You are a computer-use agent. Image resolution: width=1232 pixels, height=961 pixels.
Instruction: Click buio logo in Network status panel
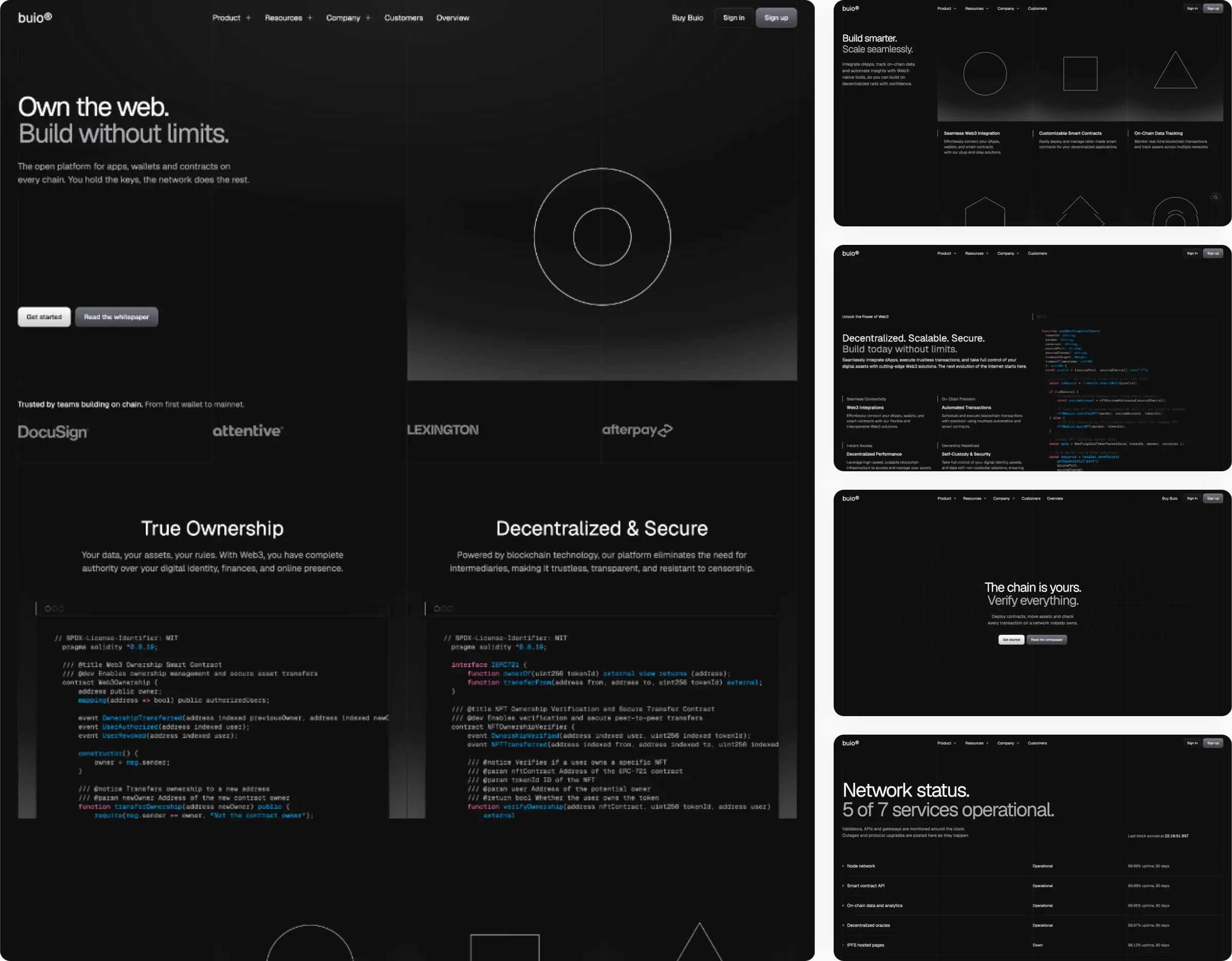point(851,743)
